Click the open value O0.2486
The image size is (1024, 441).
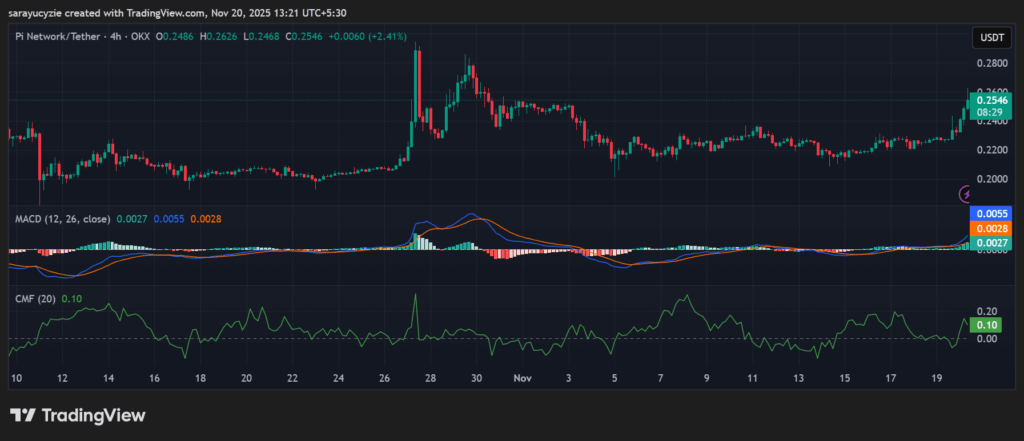click(x=176, y=37)
